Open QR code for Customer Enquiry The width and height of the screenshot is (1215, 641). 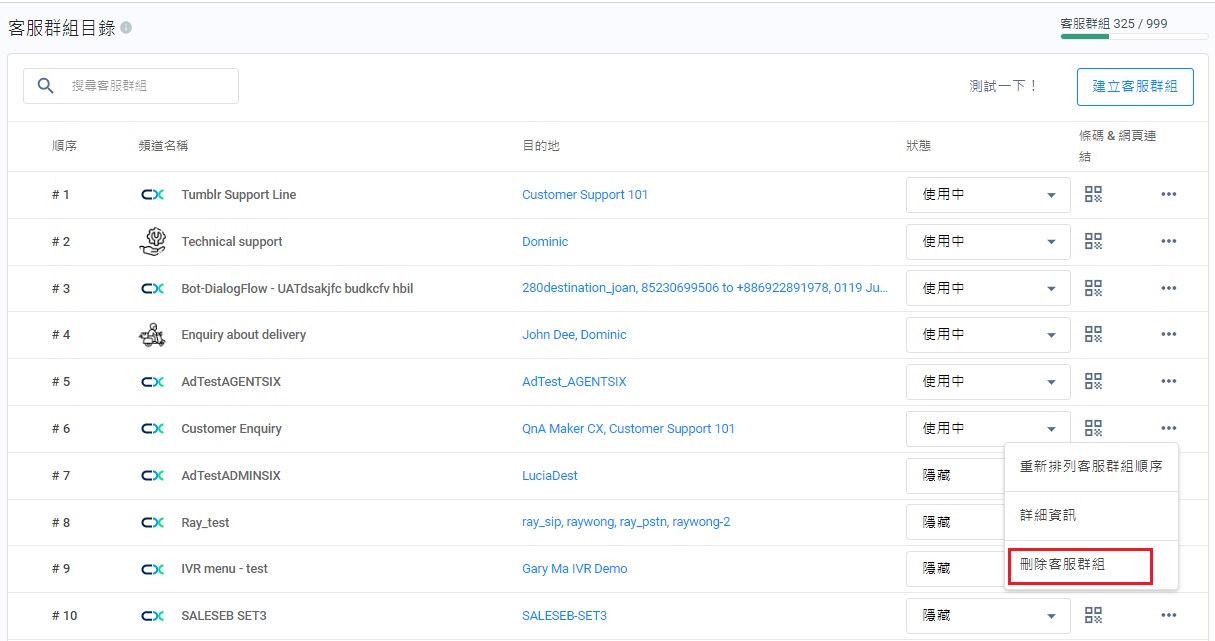point(1093,428)
